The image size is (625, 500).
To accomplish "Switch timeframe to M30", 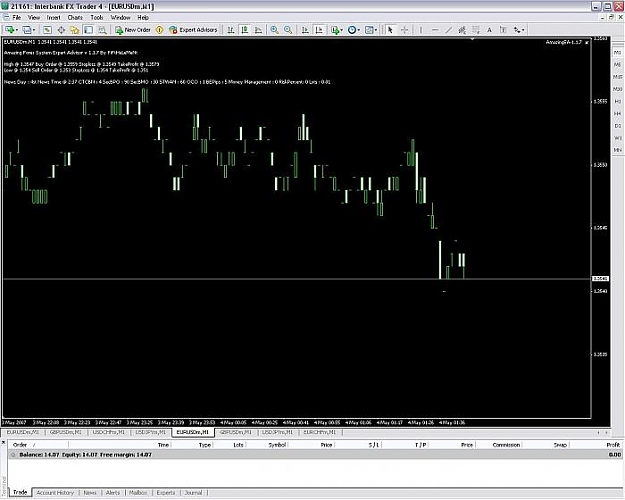I will 617,89.
